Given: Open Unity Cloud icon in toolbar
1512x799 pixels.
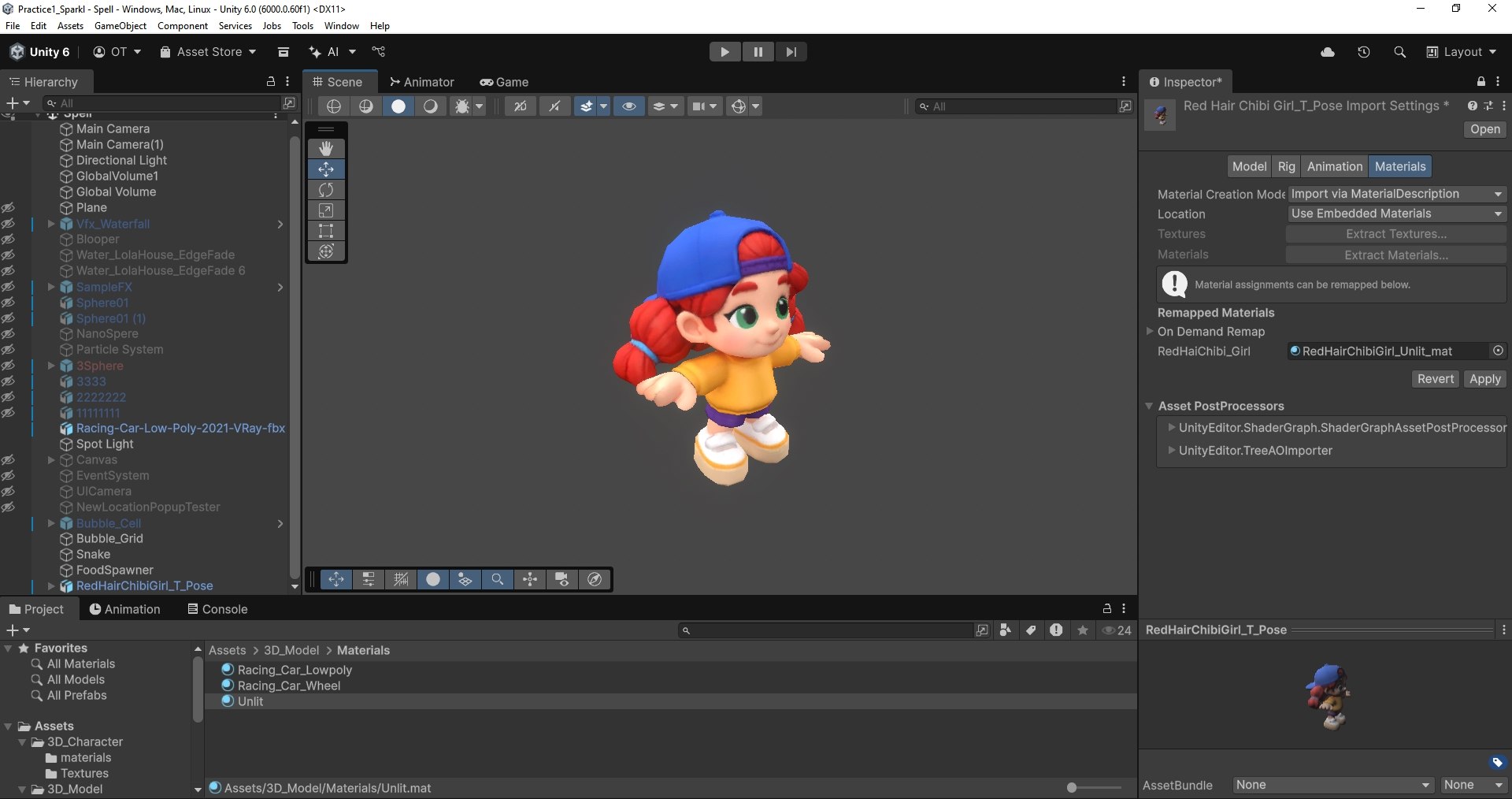Looking at the screenshot, I should (x=1328, y=52).
